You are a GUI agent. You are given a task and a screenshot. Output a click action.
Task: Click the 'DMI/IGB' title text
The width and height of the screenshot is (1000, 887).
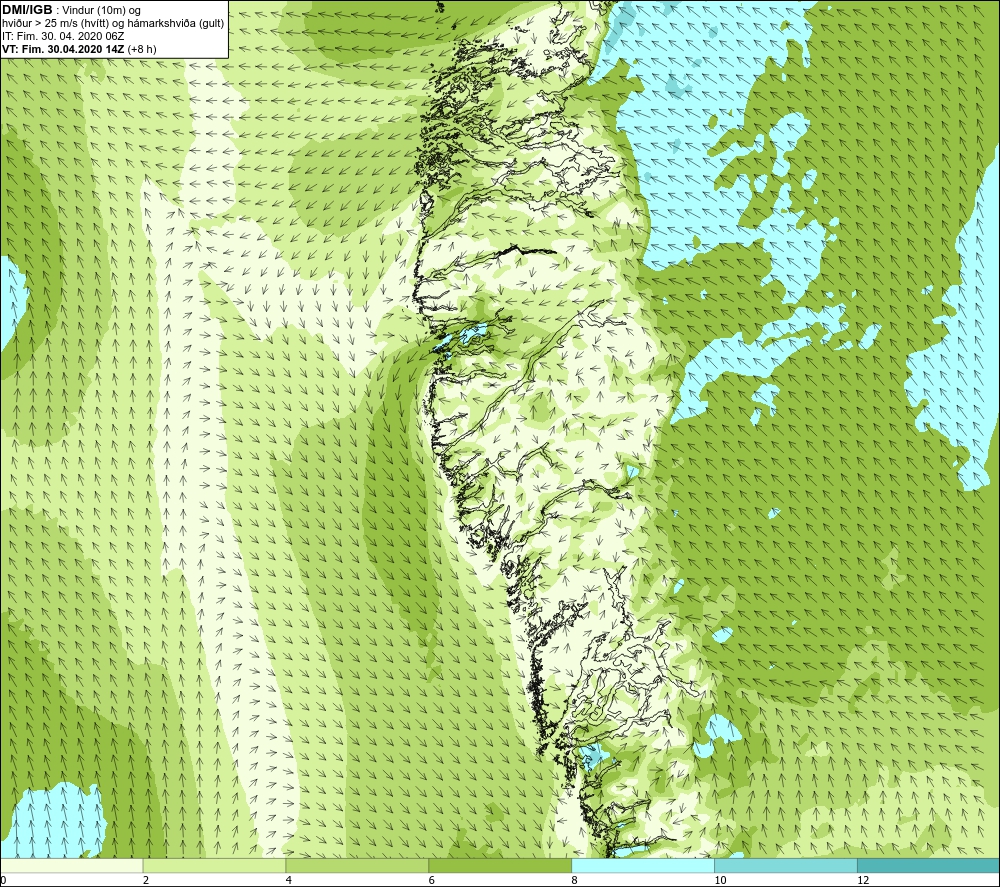coord(27,10)
